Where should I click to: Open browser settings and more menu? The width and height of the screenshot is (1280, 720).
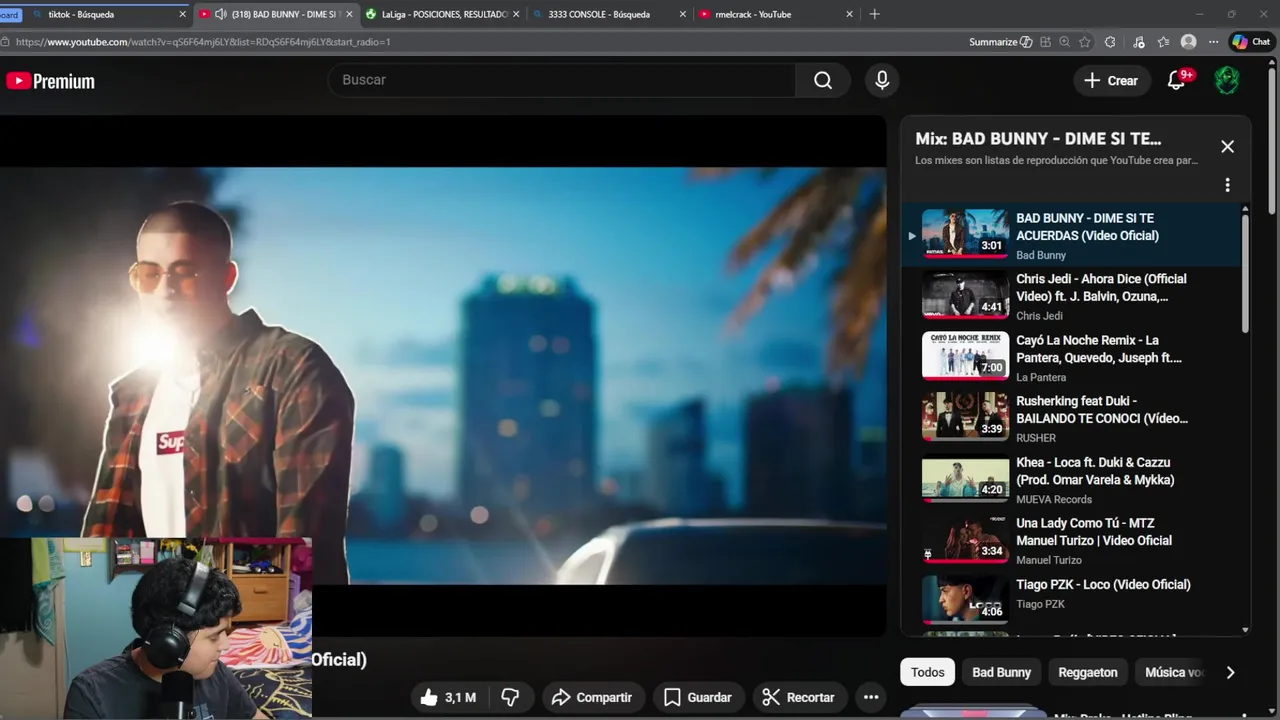tap(1213, 42)
